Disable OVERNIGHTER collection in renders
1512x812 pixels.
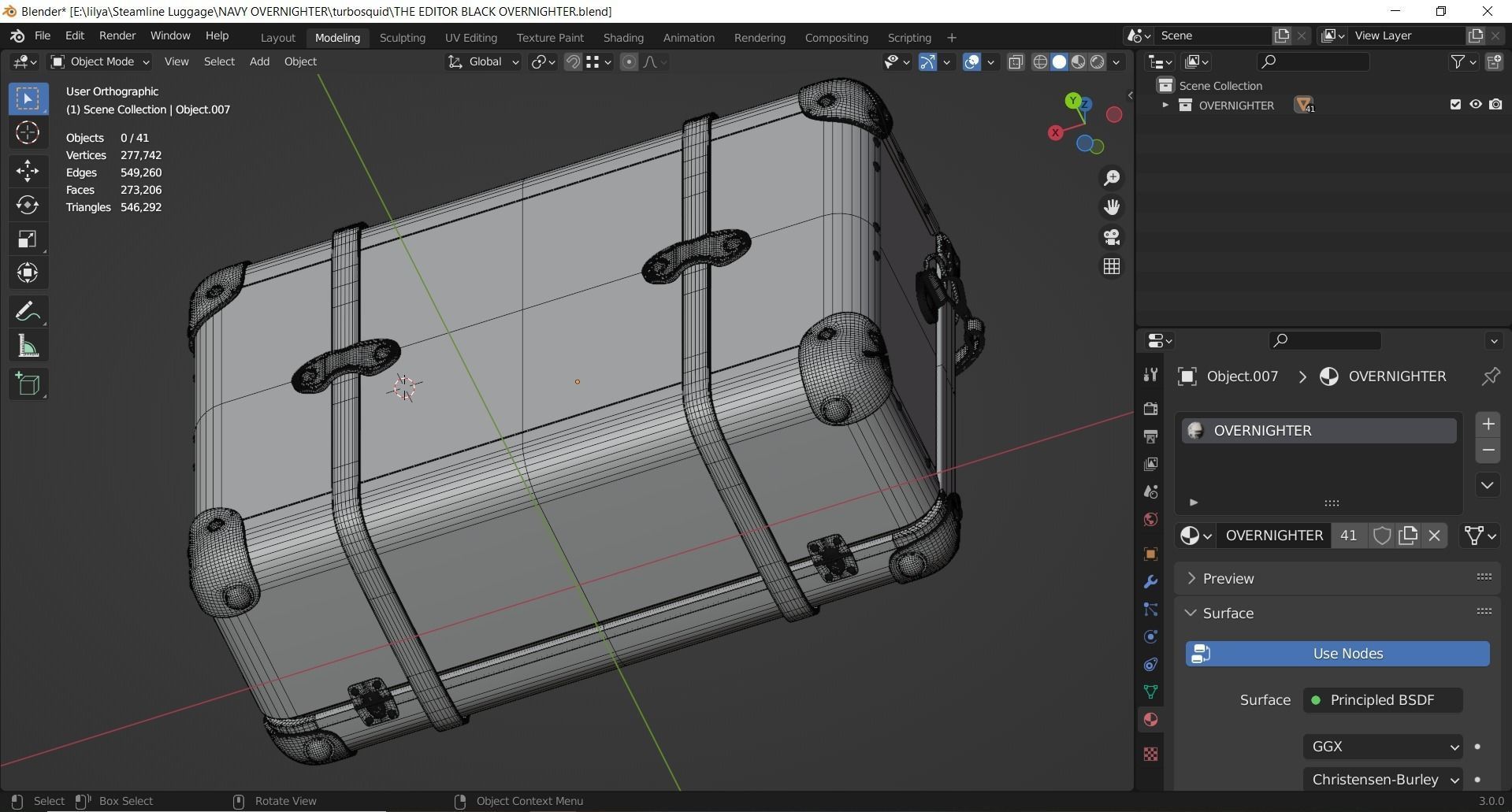tap(1495, 105)
